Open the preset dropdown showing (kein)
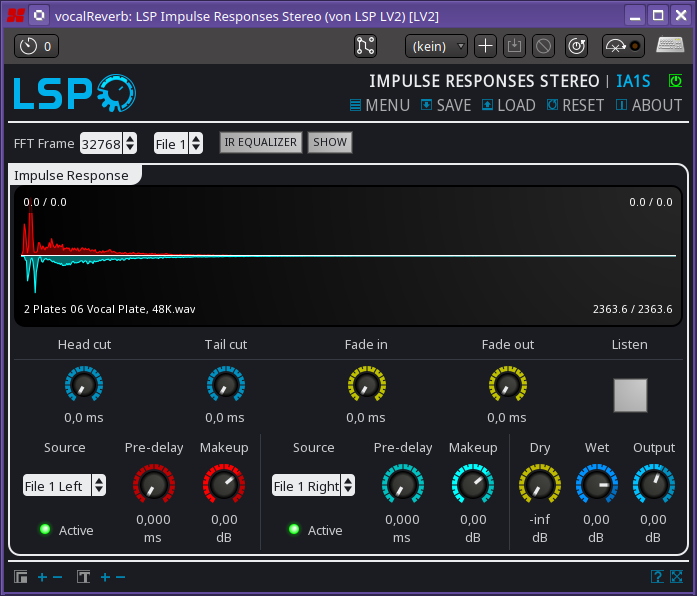Viewport: 697px width, 596px height. tap(435, 45)
